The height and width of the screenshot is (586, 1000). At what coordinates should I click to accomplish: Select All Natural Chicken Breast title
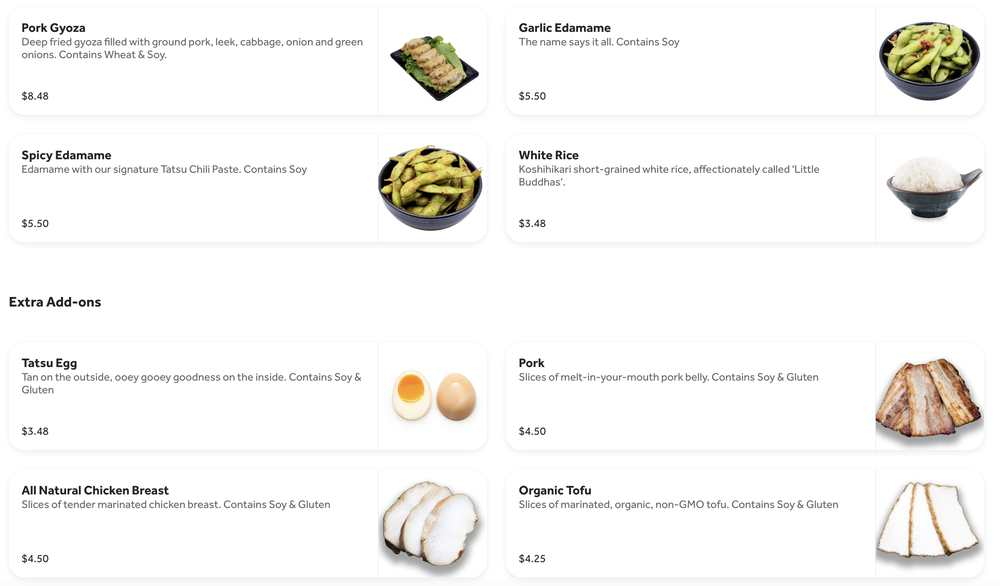coord(95,490)
